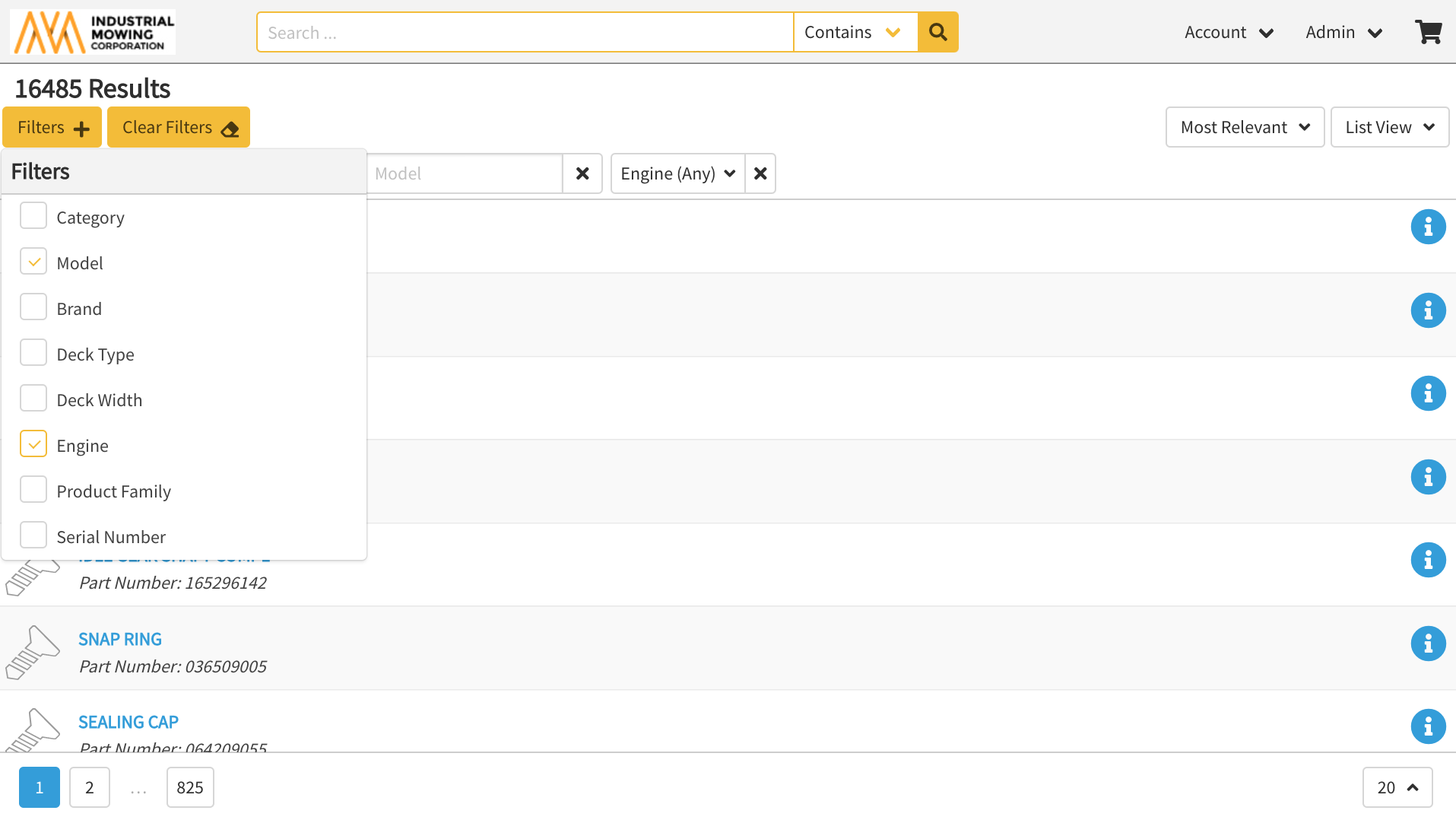Click the Clear Filters button
Image resolution: width=1456 pixels, height=820 pixels.
click(x=179, y=127)
